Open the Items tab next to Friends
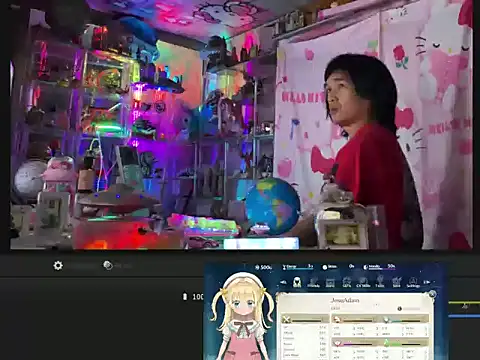 click(330, 282)
